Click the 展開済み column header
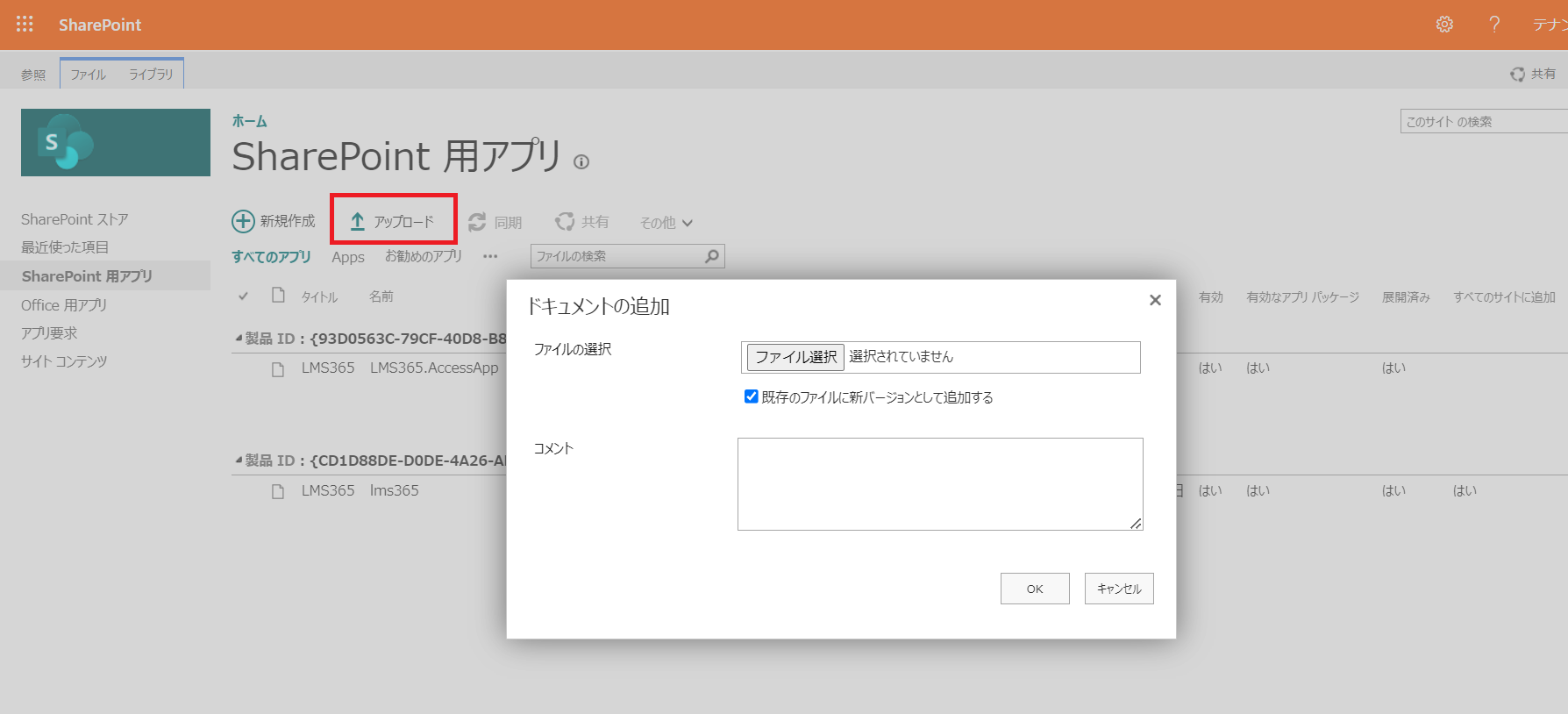 point(1406,297)
